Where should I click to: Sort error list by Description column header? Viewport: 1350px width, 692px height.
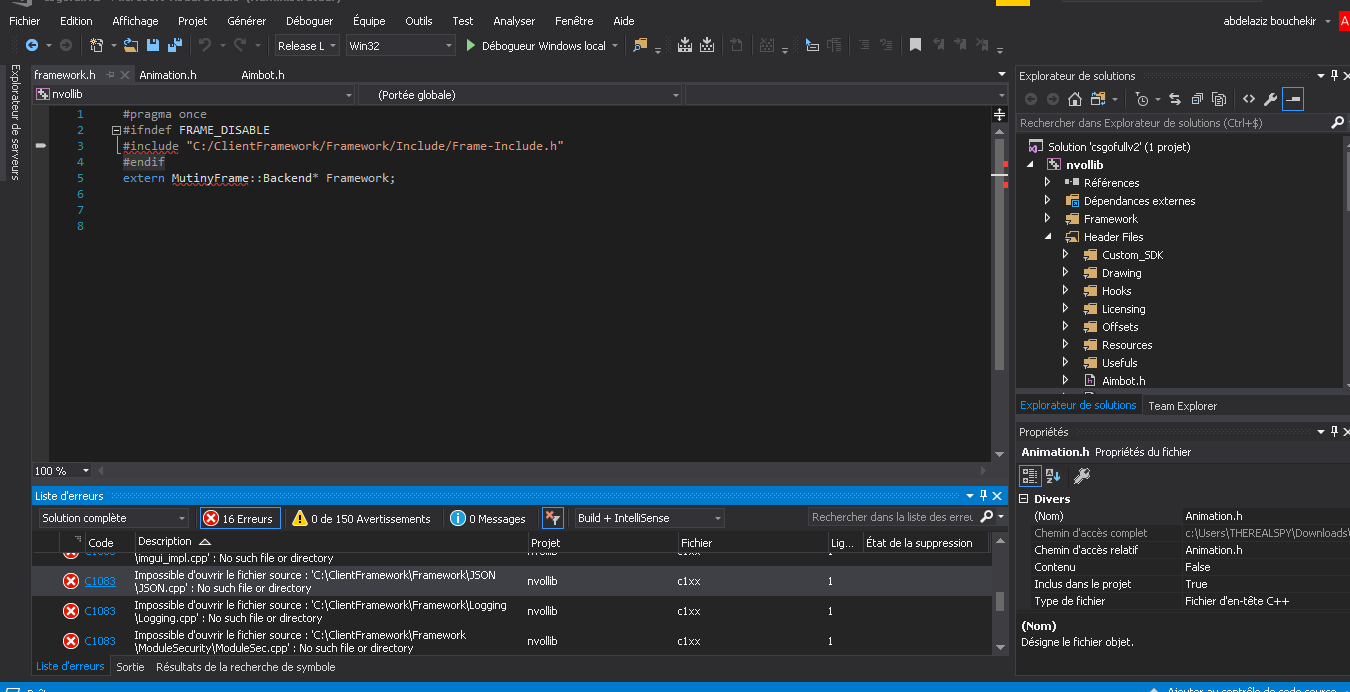pos(165,542)
